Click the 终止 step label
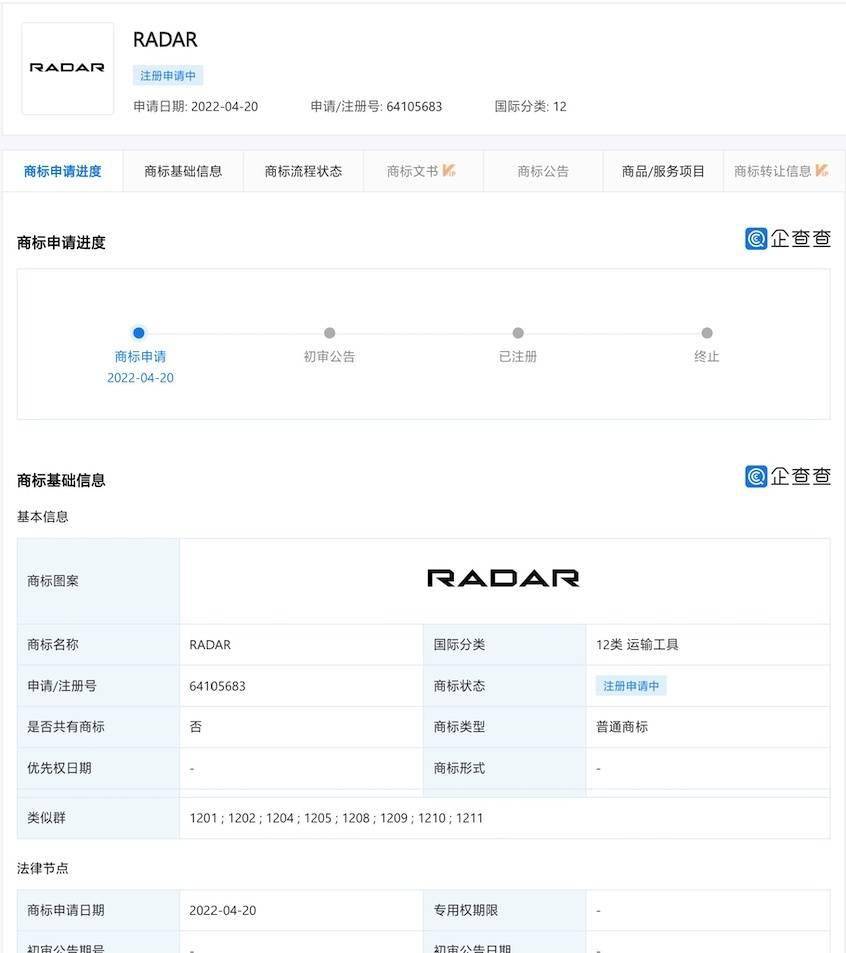This screenshot has width=846, height=953. [x=707, y=356]
